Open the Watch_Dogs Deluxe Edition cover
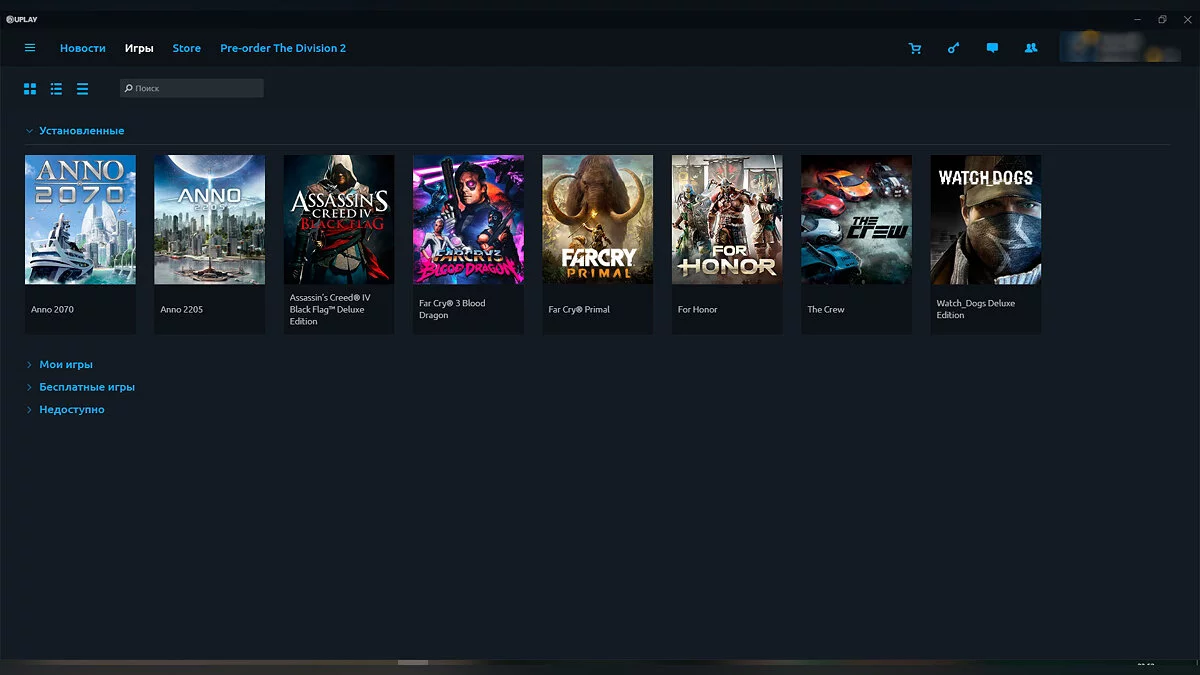1200x675 pixels. (x=986, y=220)
